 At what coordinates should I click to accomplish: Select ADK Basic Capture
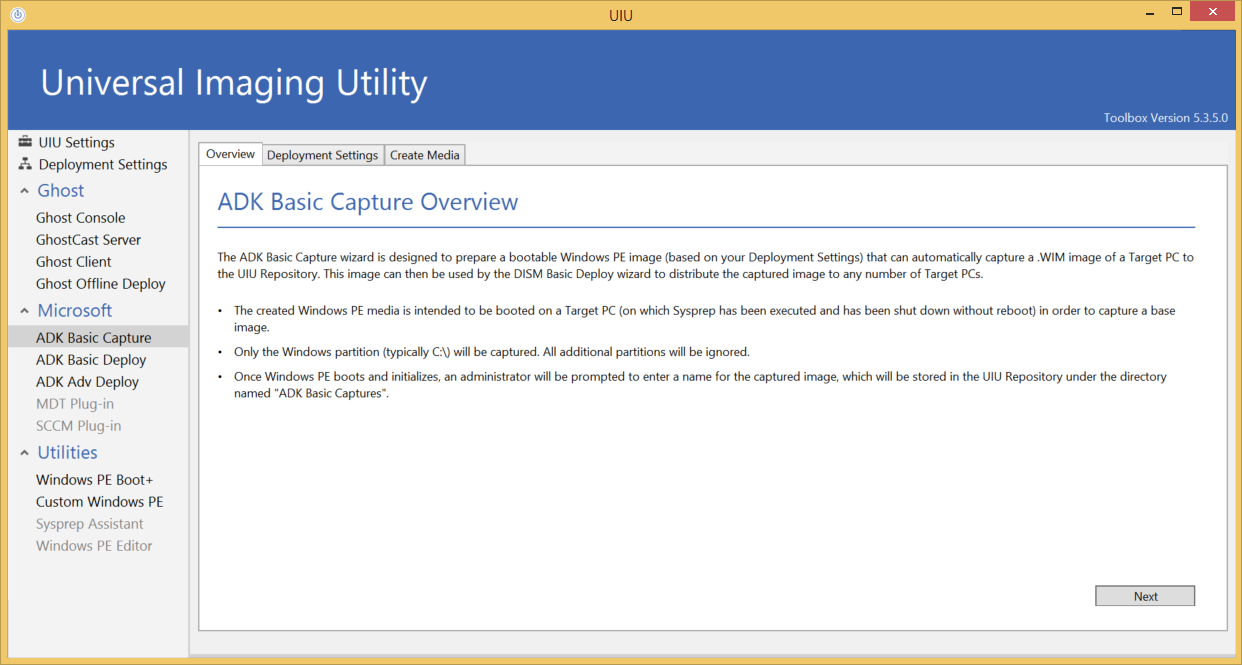pyautogui.click(x=94, y=338)
